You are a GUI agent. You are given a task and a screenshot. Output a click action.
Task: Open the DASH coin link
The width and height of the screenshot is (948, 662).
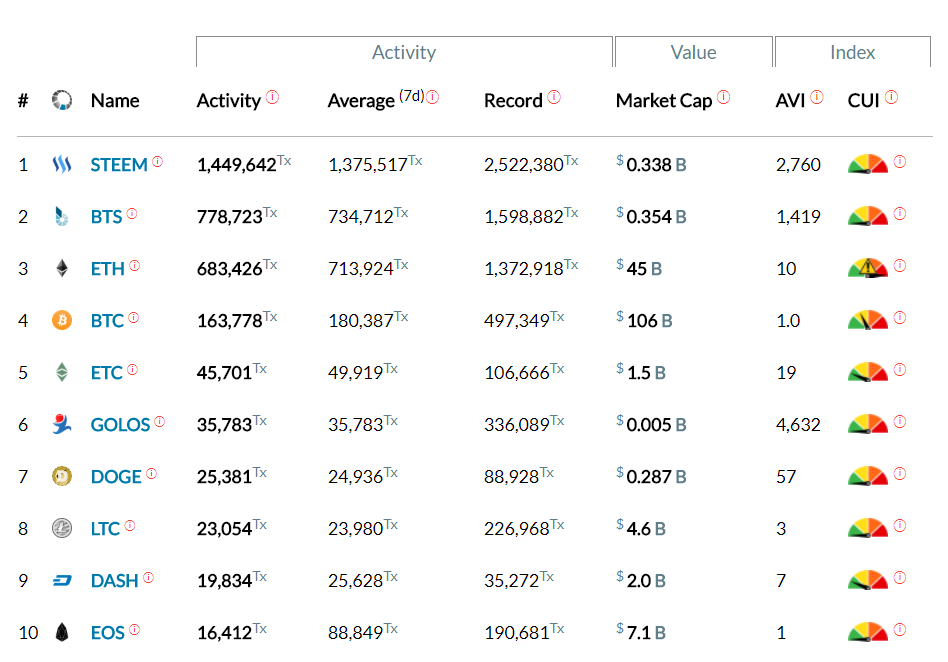point(114,581)
